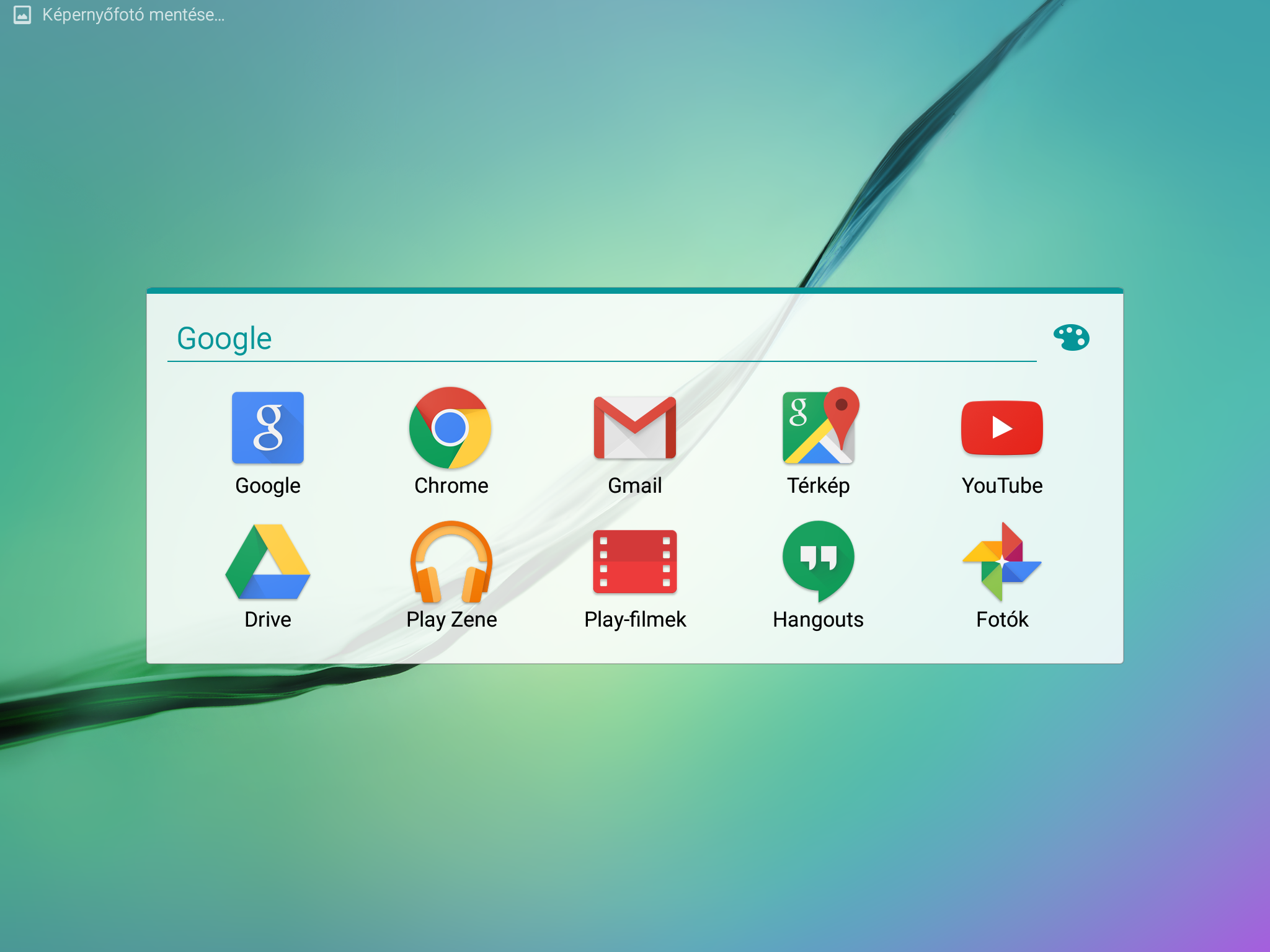The height and width of the screenshot is (952, 1270).
Task: Open the Google search app
Action: point(267,428)
